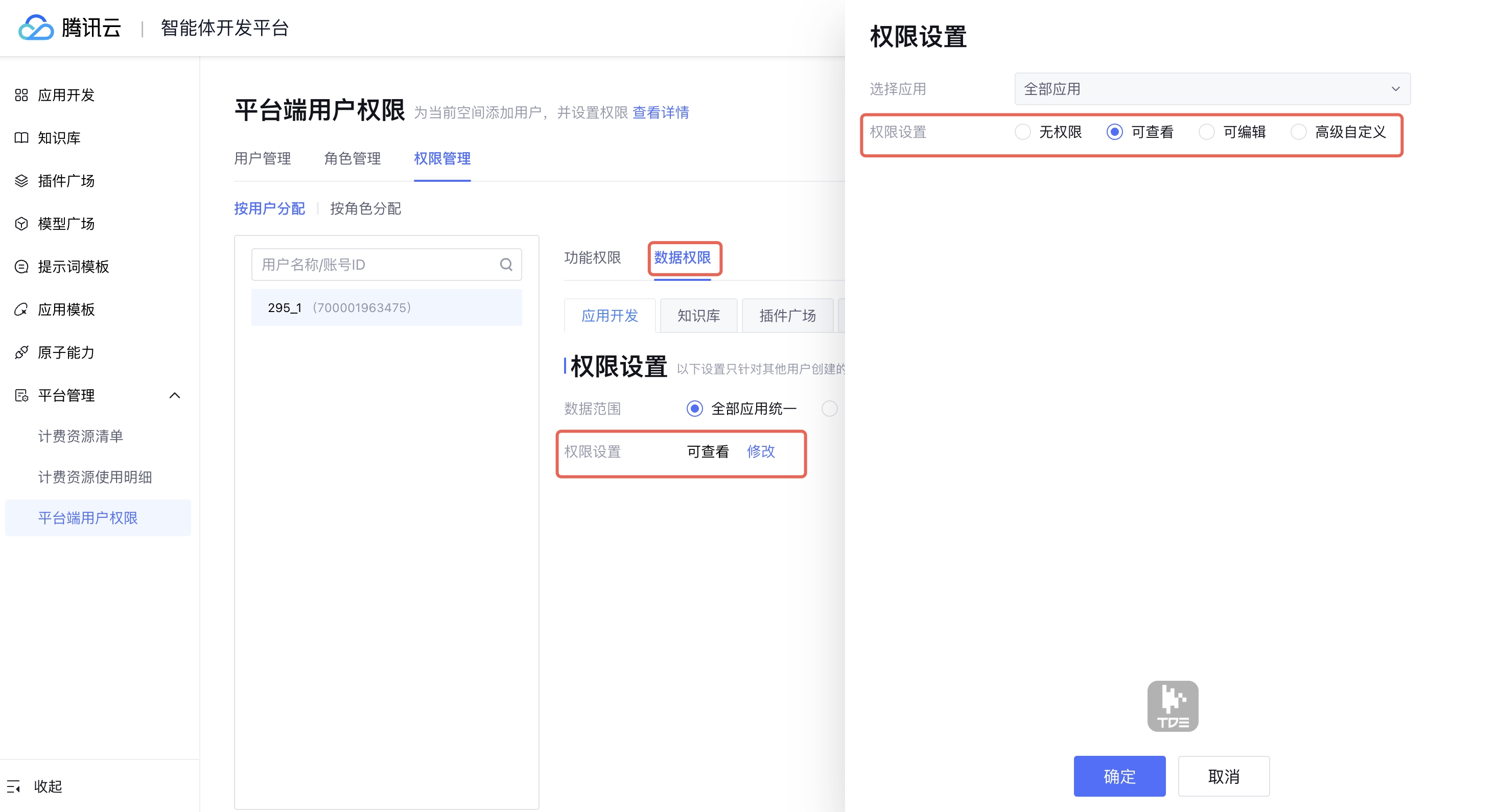Switch to the 角色管理 tab
This screenshot has height=812, width=1498.
(352, 159)
